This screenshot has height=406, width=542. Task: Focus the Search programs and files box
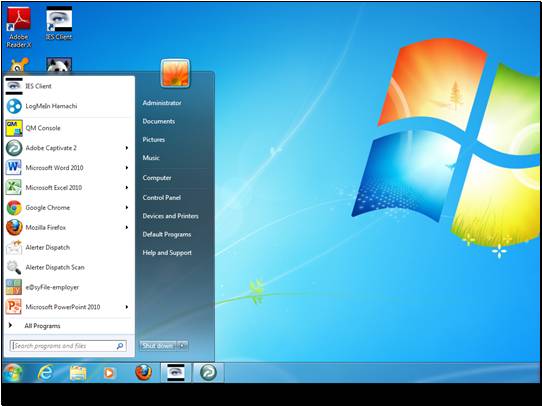(x=68, y=346)
